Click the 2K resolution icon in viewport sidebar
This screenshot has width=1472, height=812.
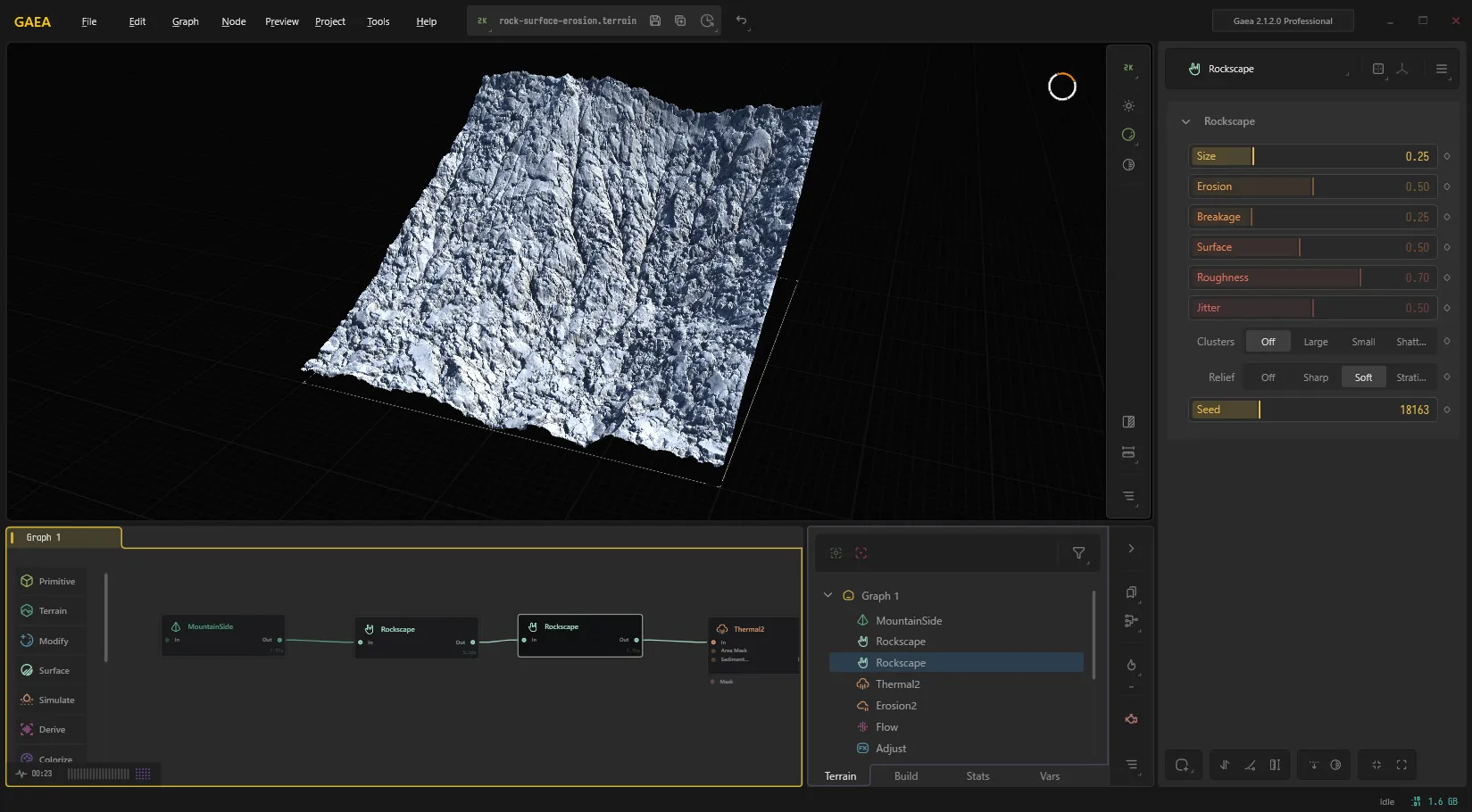click(x=1128, y=68)
